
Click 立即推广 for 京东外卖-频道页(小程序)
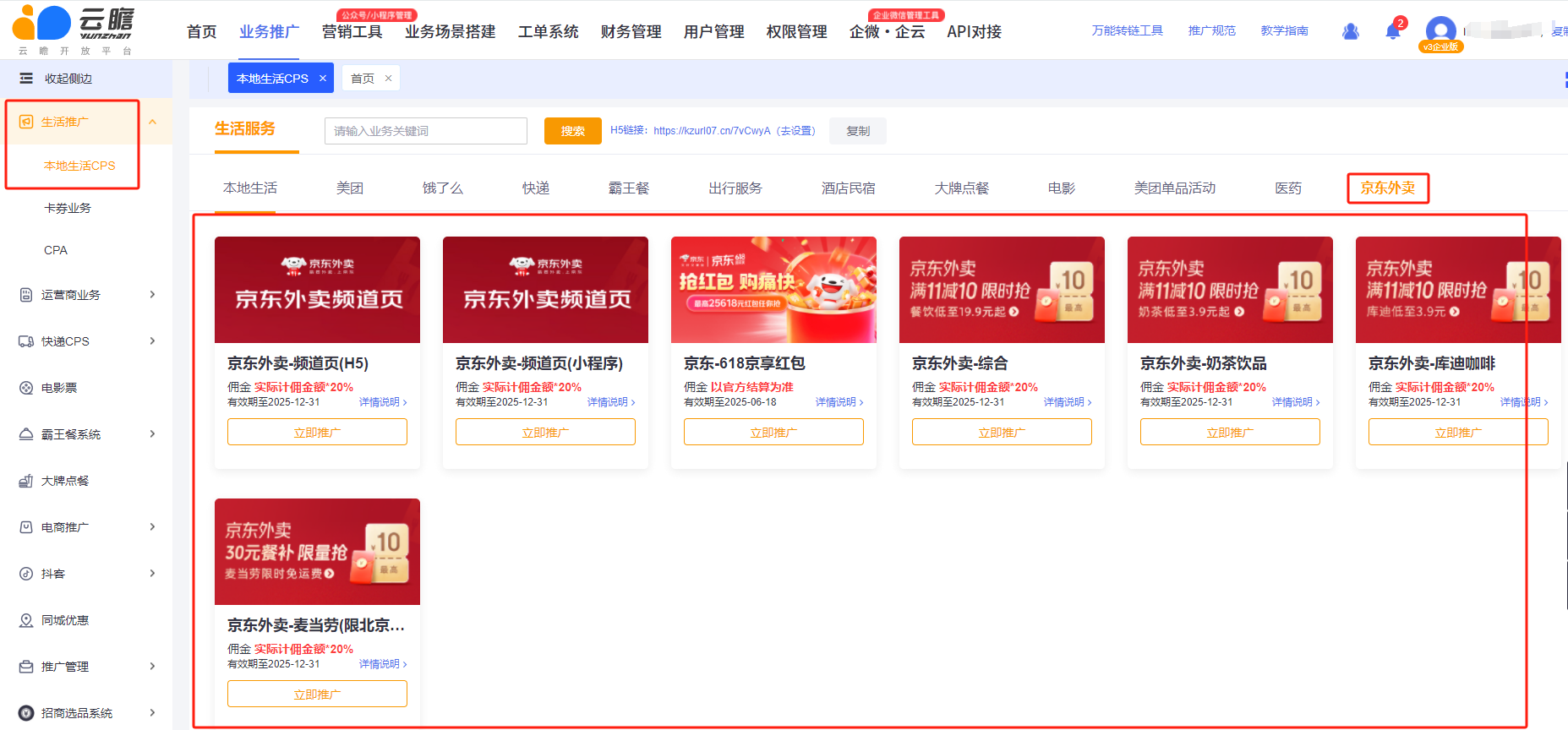[545, 432]
